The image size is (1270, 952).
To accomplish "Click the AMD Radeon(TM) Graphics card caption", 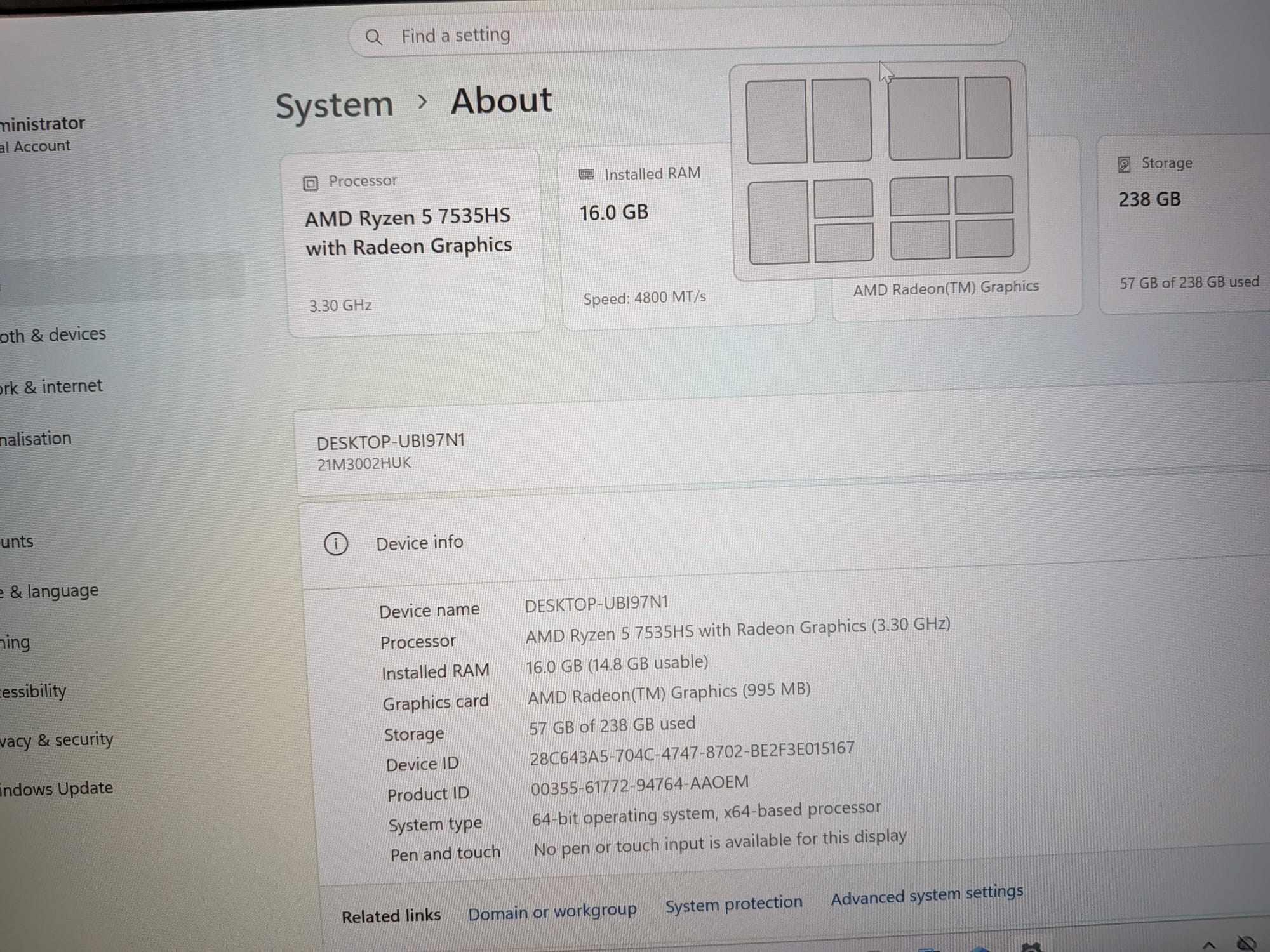I will (946, 288).
